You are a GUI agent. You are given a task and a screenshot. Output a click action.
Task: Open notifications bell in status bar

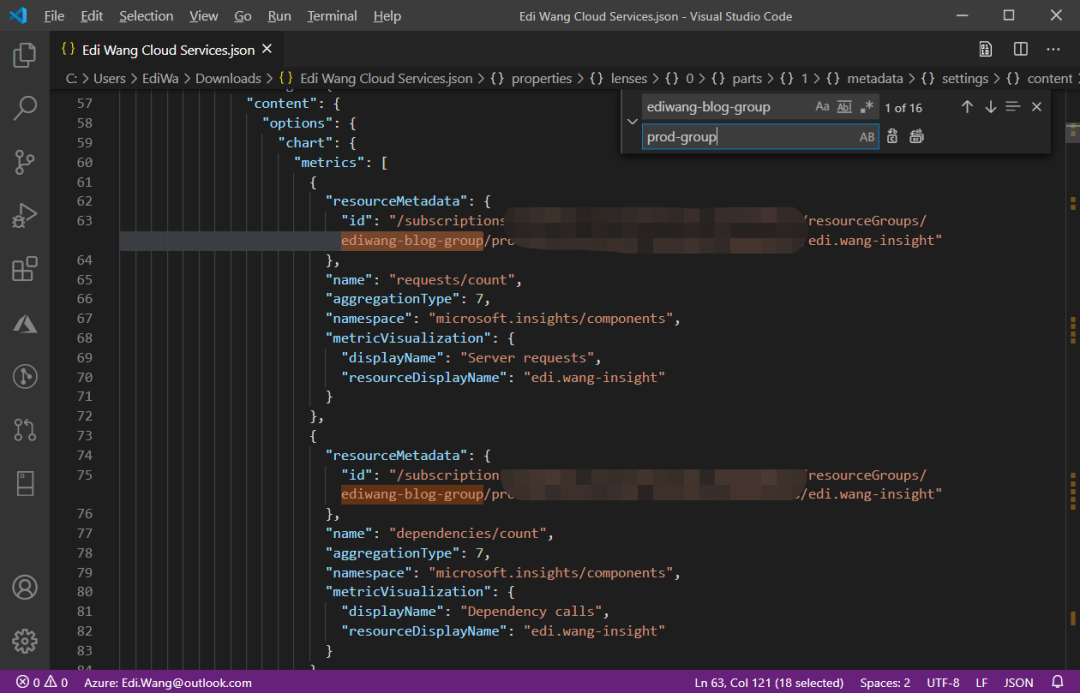[x=1057, y=682]
